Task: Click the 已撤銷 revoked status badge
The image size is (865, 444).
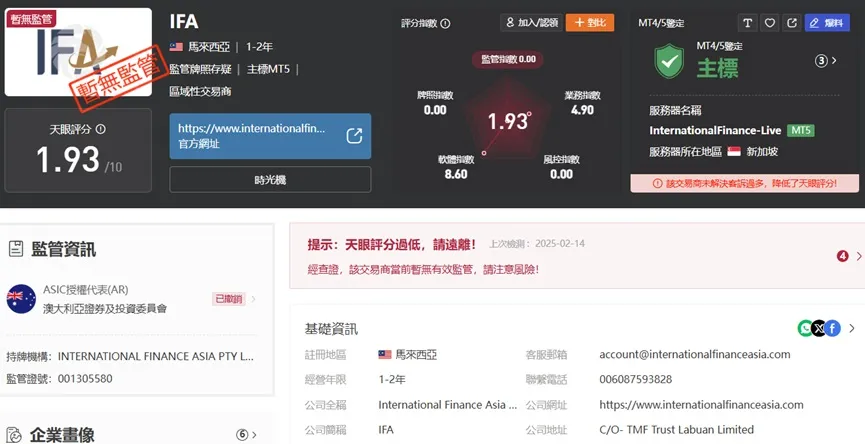Action: [x=228, y=299]
